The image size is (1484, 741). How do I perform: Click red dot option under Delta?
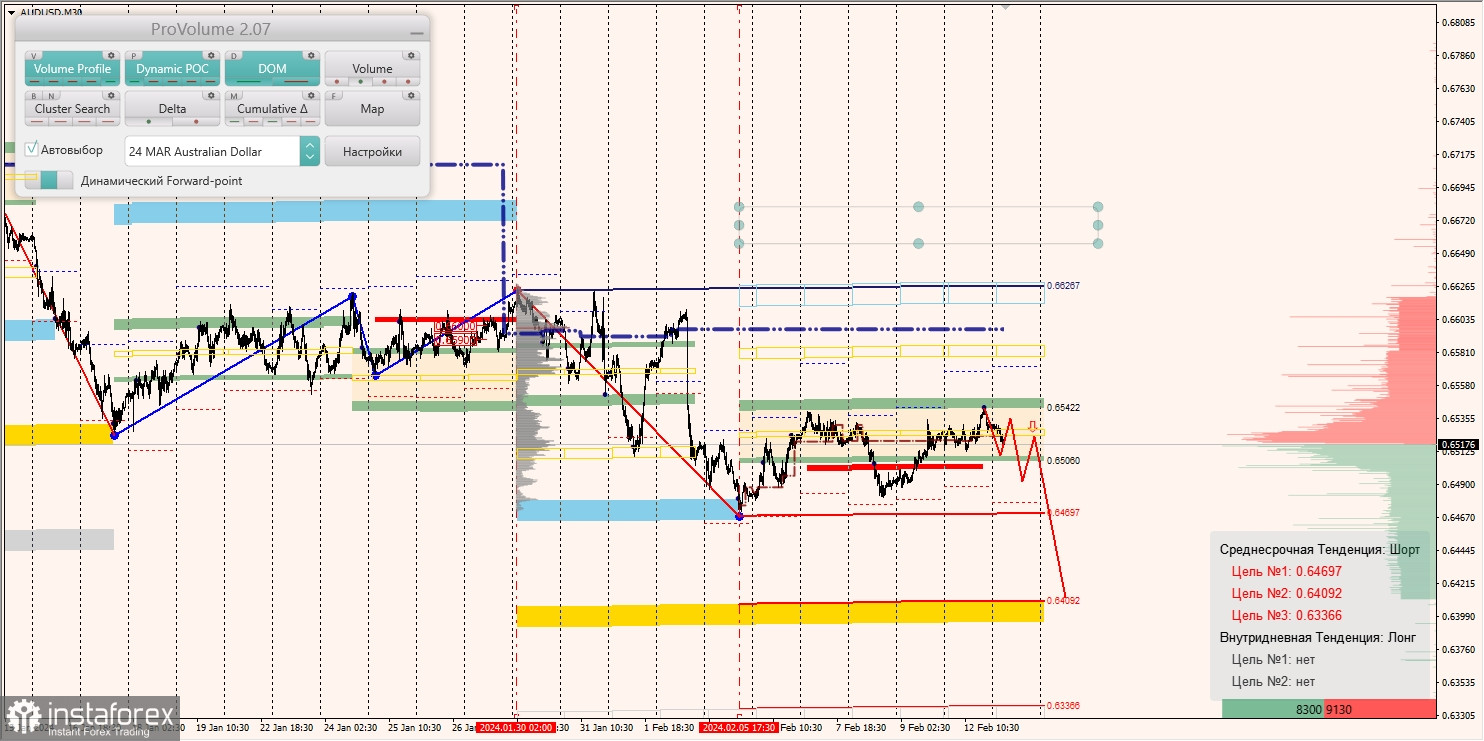pyautogui.click(x=196, y=121)
